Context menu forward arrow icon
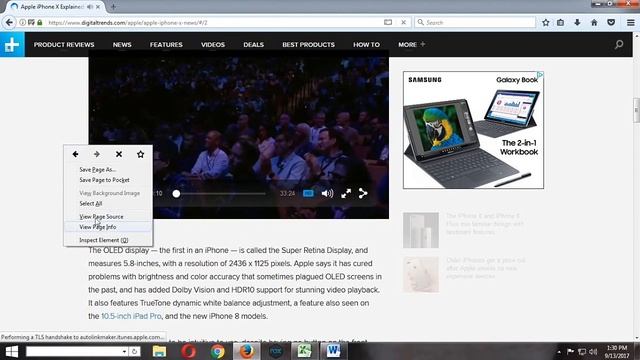Image resolution: width=640 pixels, height=360 pixels. coord(97,154)
